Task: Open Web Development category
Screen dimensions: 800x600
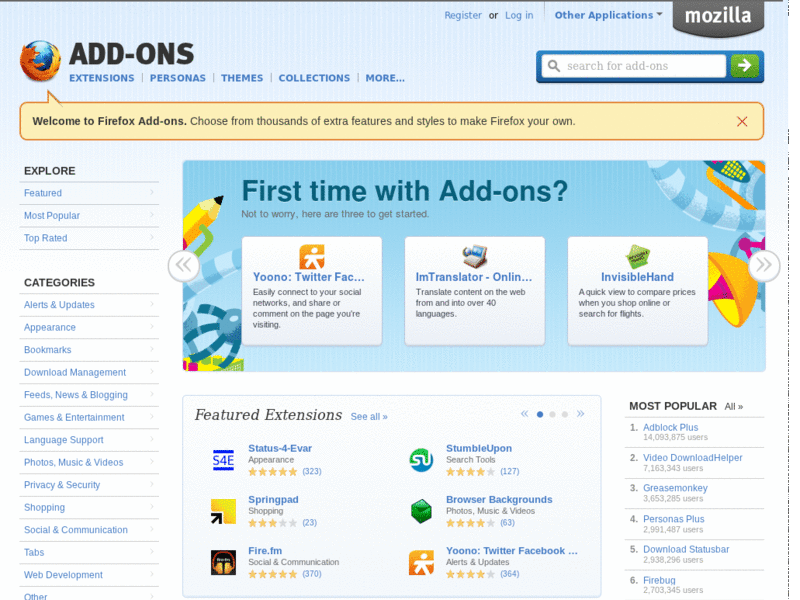Action: coord(89,574)
